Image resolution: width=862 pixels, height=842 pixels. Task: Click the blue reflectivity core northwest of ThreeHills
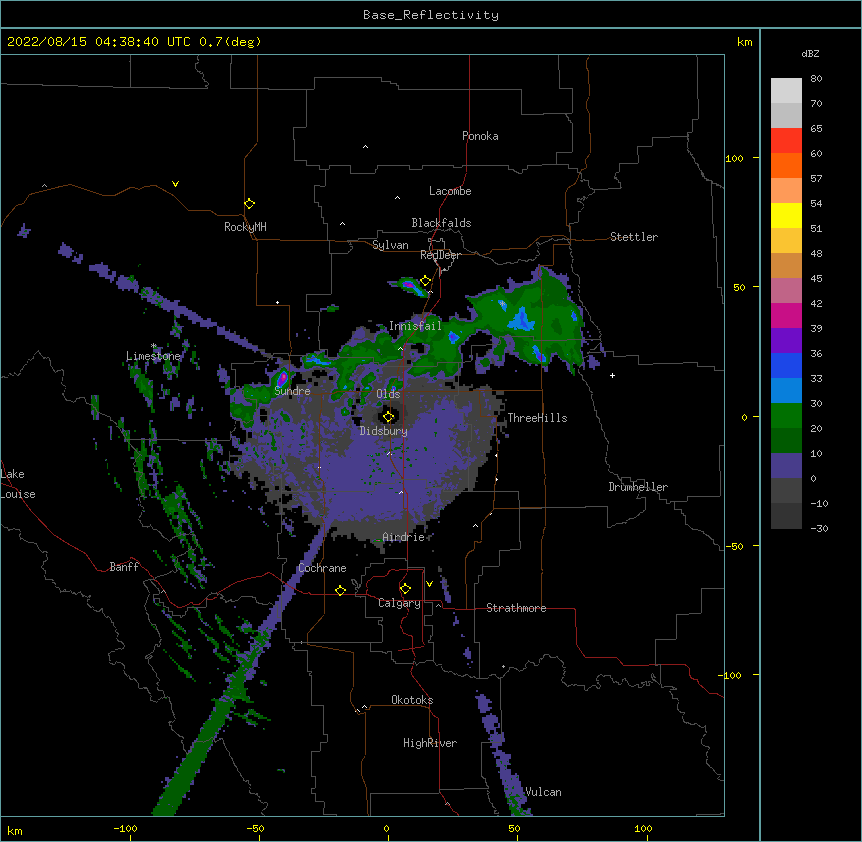click(x=521, y=319)
